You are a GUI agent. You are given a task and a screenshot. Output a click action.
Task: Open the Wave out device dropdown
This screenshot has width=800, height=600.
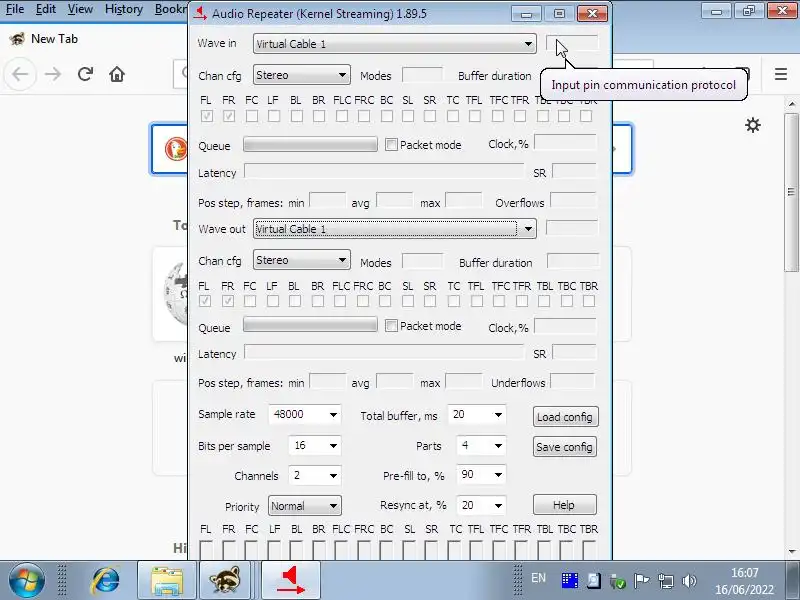tap(394, 229)
